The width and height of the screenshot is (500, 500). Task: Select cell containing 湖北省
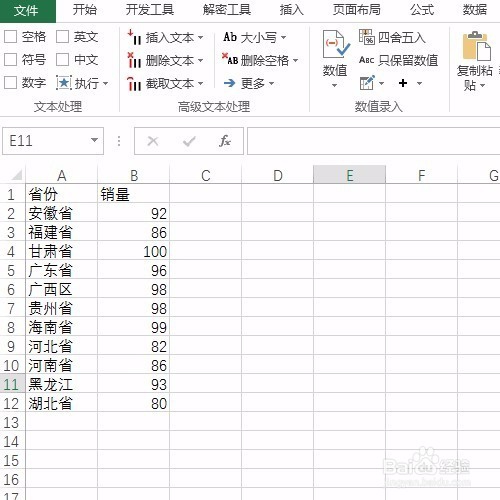pyautogui.click(x=61, y=403)
